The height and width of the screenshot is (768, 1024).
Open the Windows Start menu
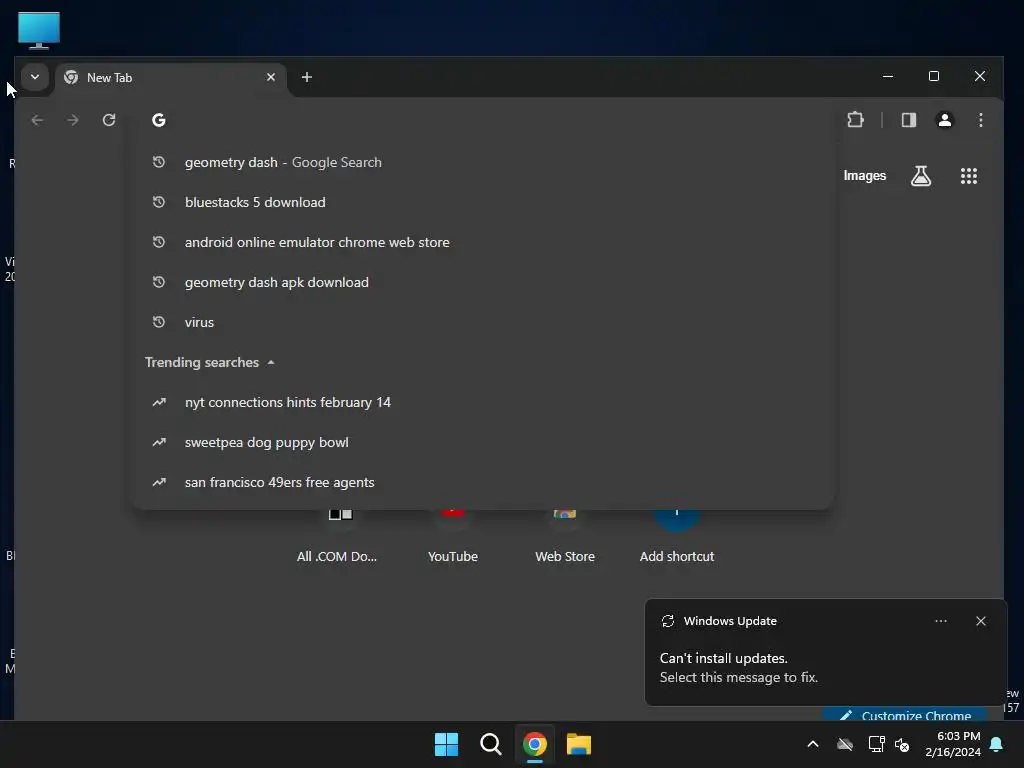click(447, 744)
